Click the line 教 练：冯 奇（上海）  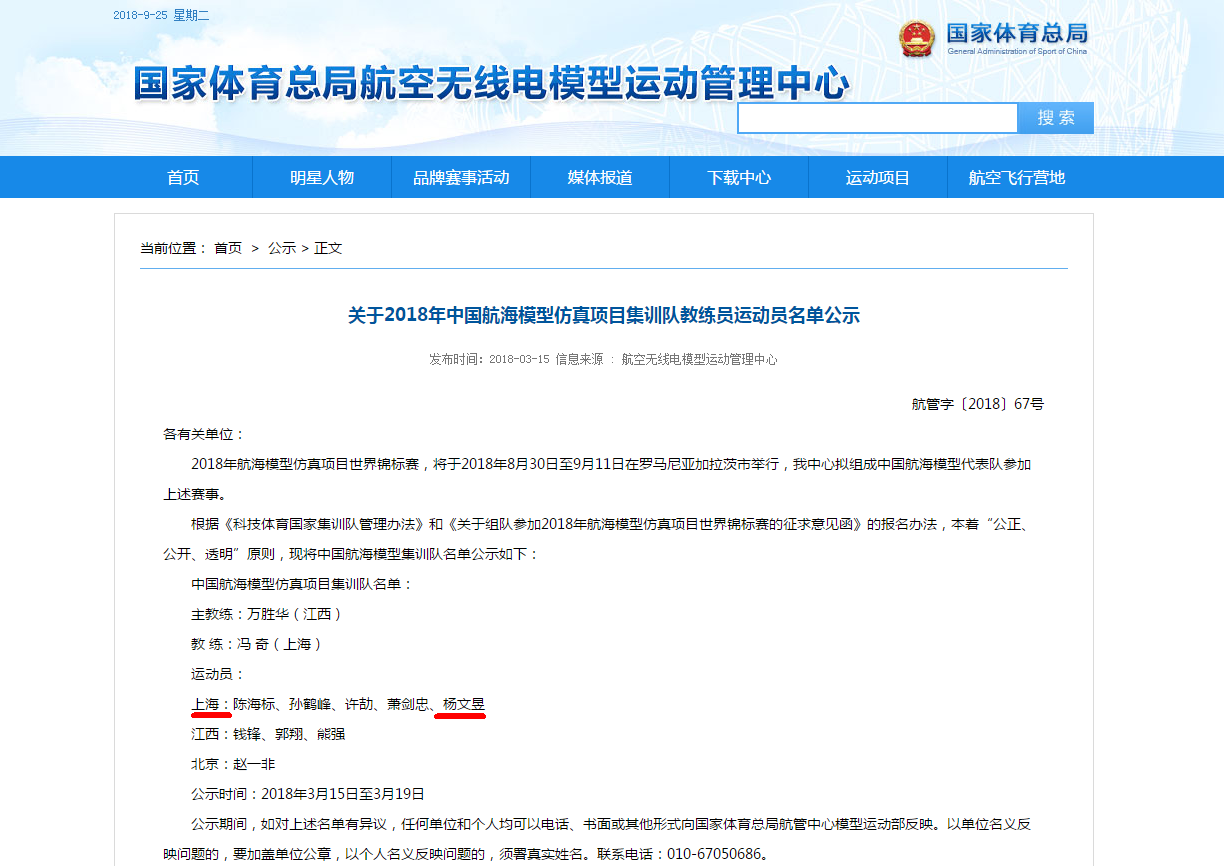pos(257,644)
